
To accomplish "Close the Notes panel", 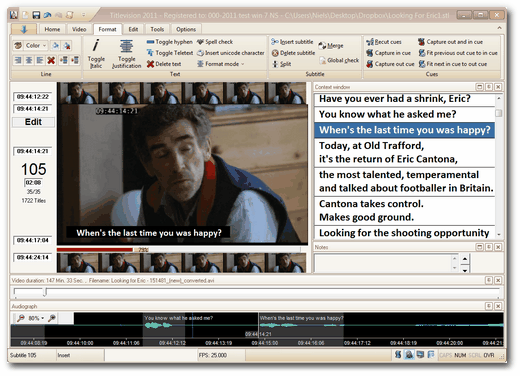I will point(498,247).
